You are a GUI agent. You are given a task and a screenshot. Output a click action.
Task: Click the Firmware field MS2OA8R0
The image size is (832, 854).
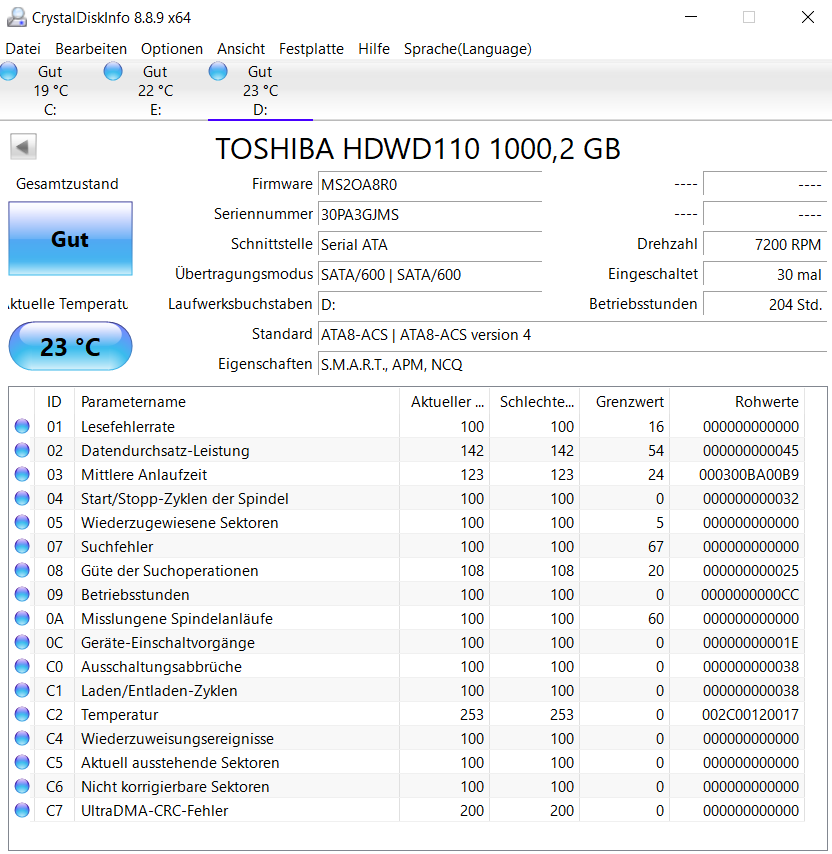point(430,185)
